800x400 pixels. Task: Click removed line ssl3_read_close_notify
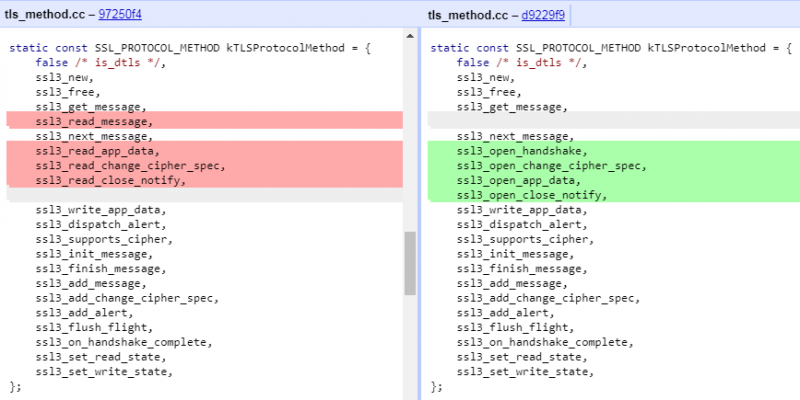[110, 180]
